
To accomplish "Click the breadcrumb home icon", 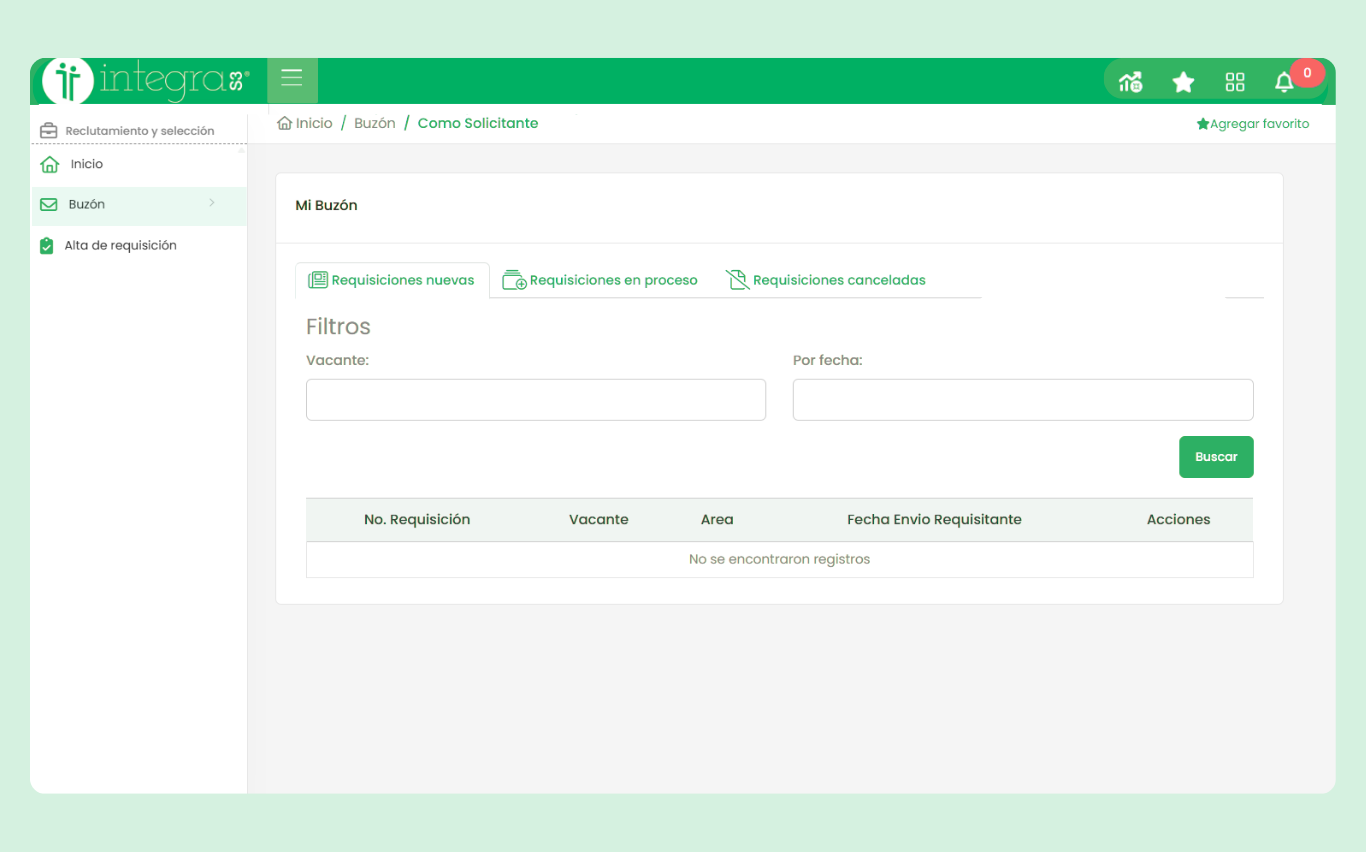I will (x=285, y=123).
